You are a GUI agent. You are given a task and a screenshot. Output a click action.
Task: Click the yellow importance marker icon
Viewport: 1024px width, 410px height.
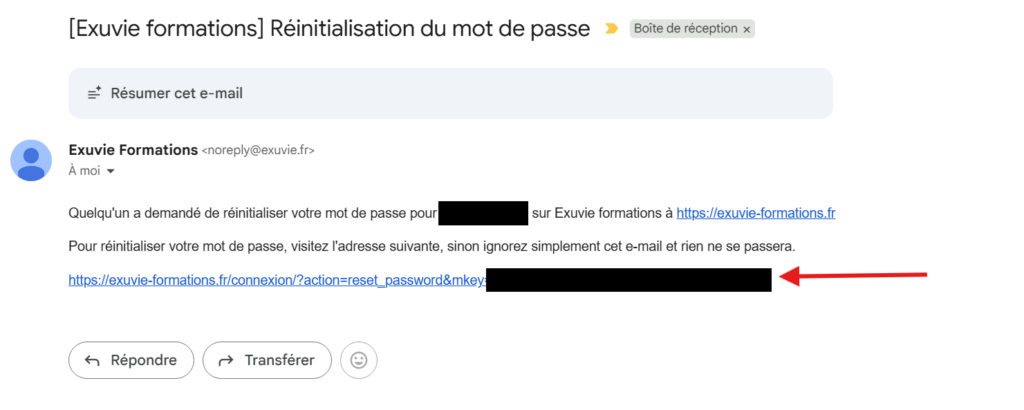click(612, 29)
